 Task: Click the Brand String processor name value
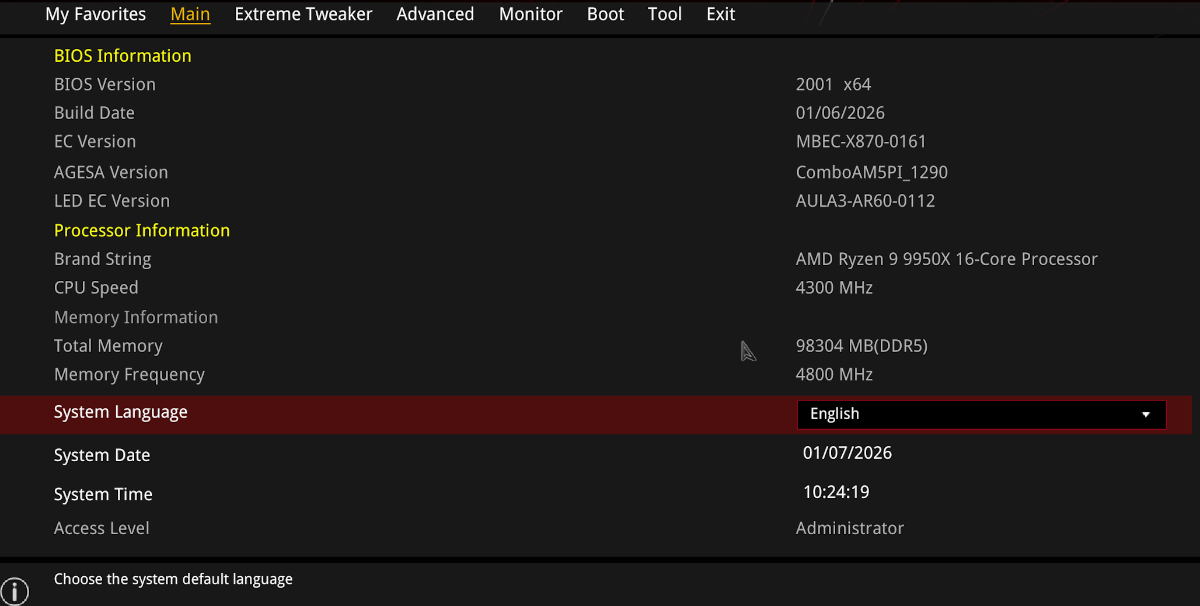coord(946,259)
